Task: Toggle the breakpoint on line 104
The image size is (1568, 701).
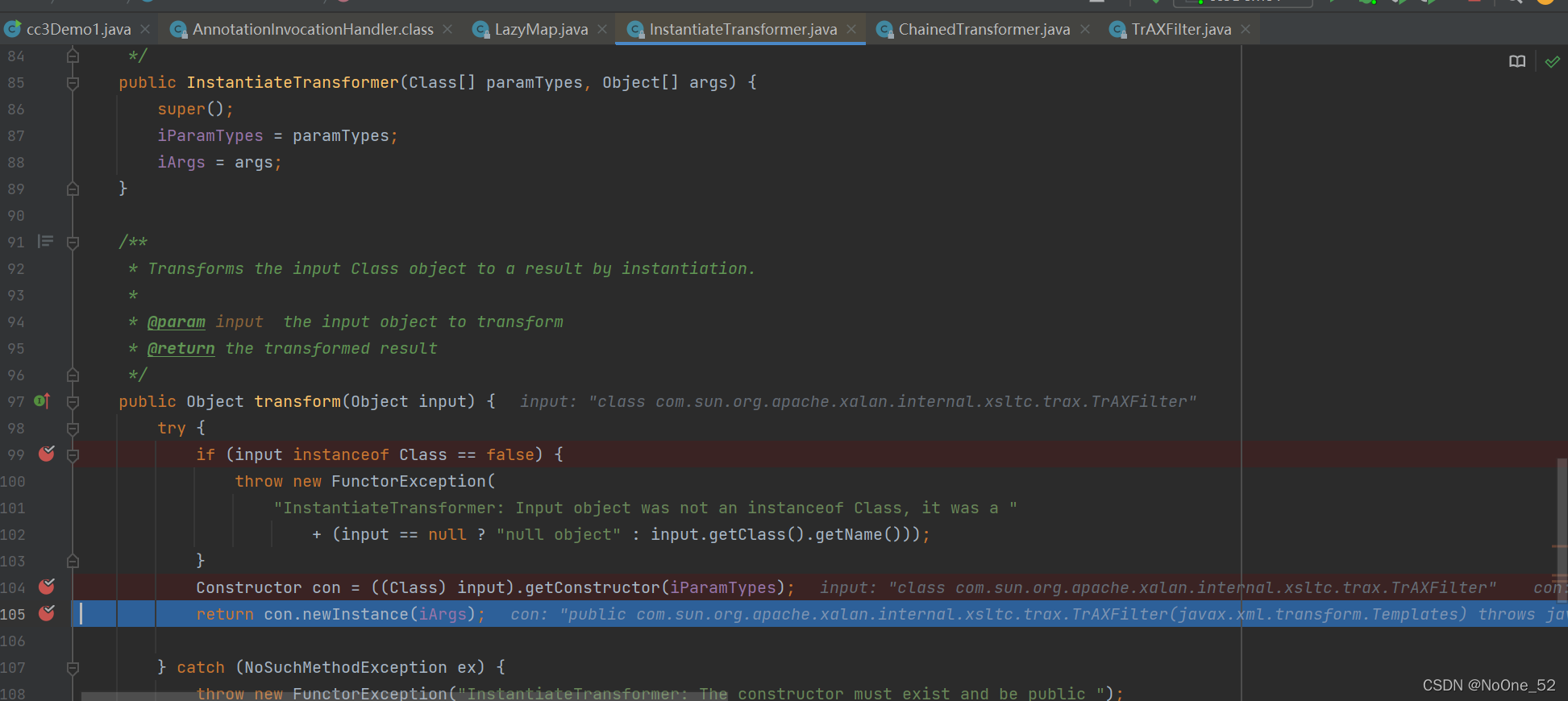Action: 47,587
